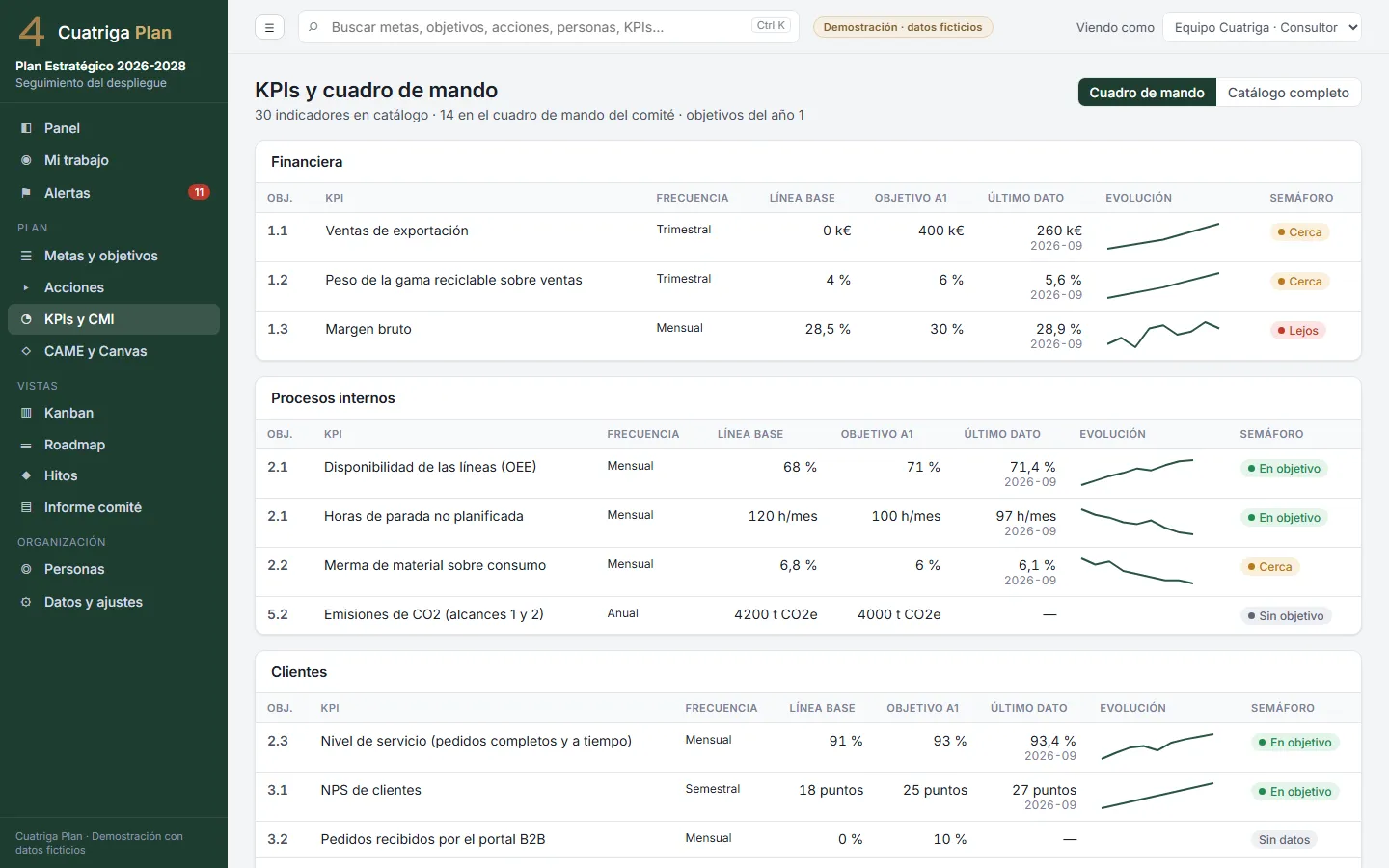
Task: Switch view to Catálogo completo
Action: point(1288,93)
